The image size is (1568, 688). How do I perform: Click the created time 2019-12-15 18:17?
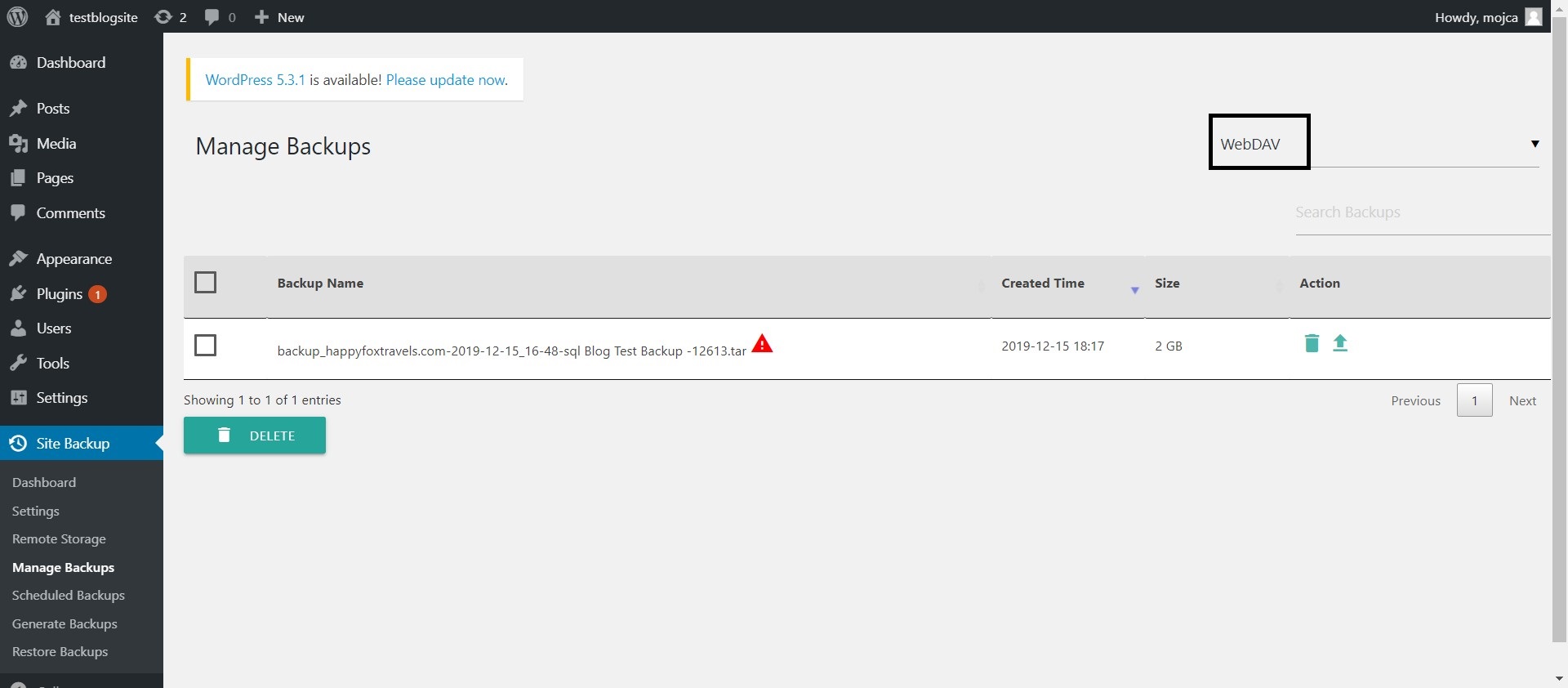pos(1053,346)
